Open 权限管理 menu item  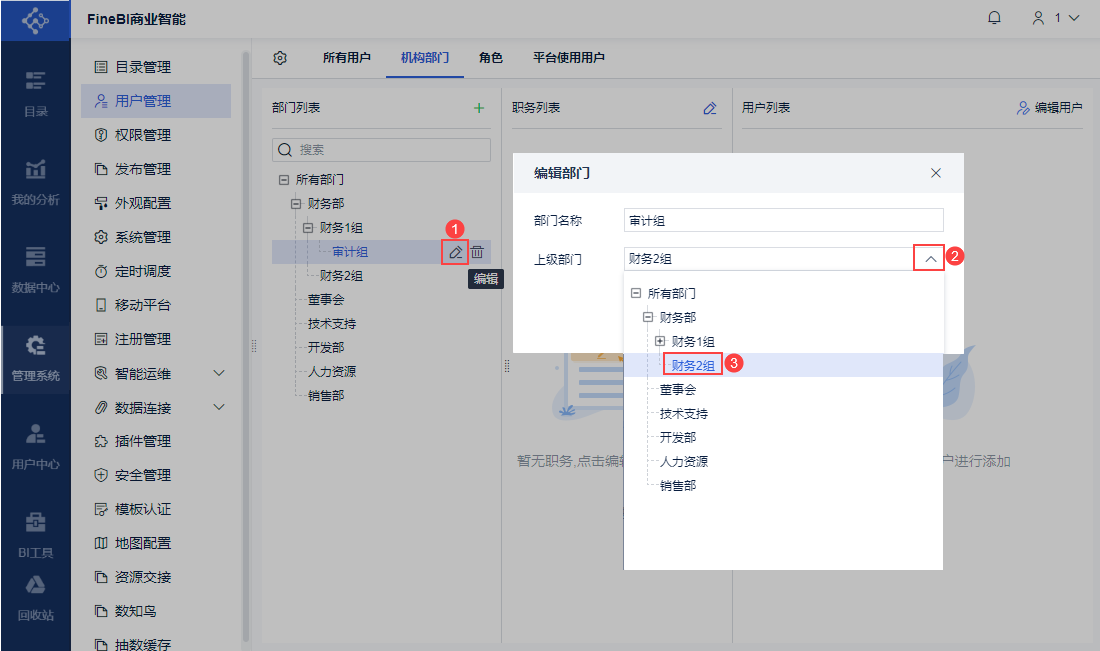[x=156, y=135]
